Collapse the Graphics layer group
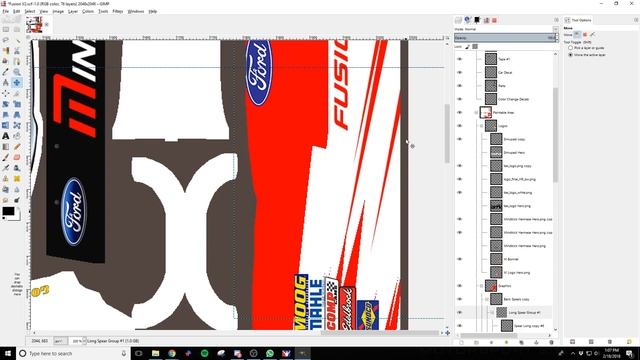Image resolution: width=640 pixels, height=360 pixels. [x=482, y=286]
